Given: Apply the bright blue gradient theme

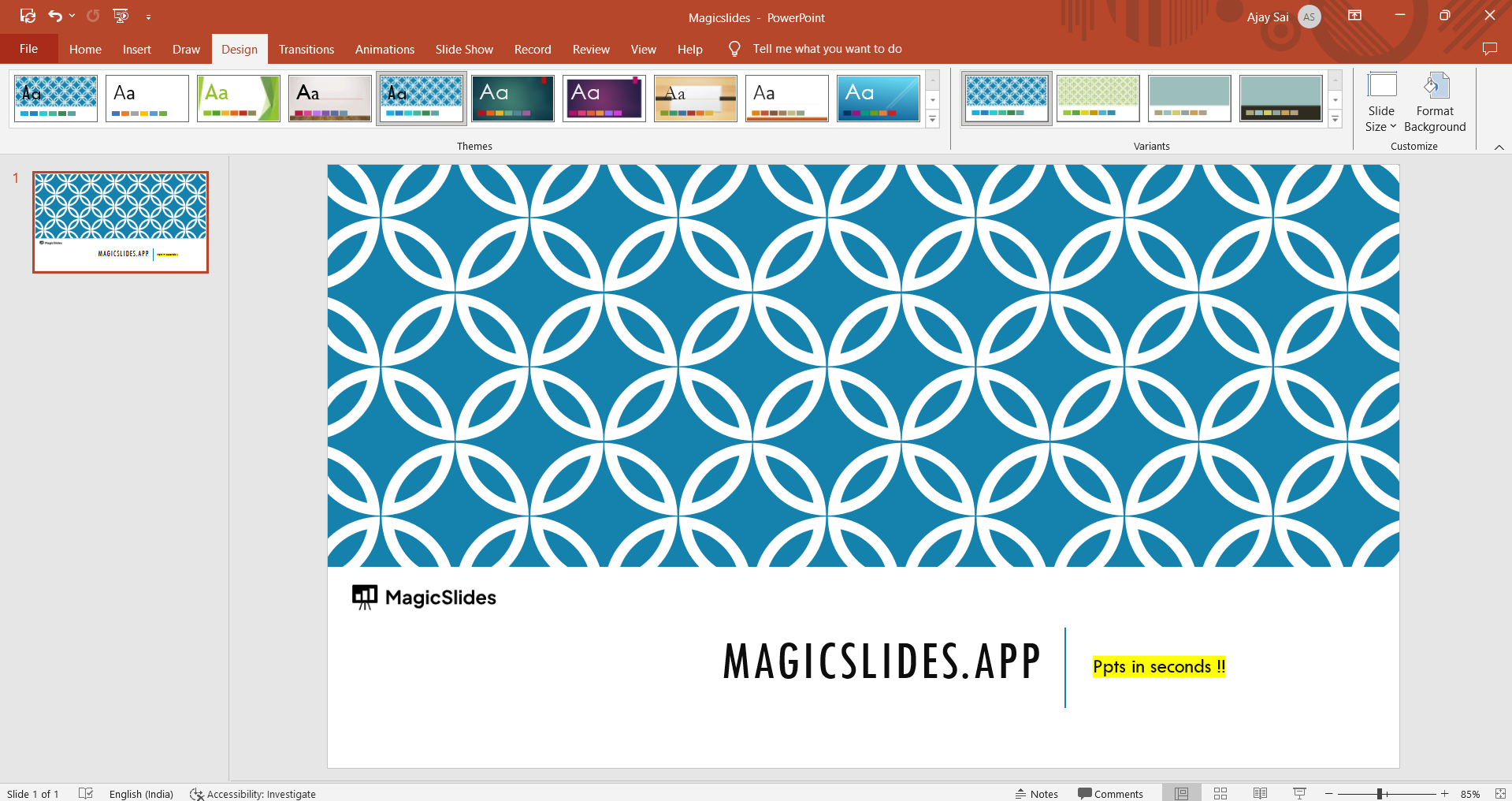Looking at the screenshot, I should pyautogui.click(x=879, y=99).
